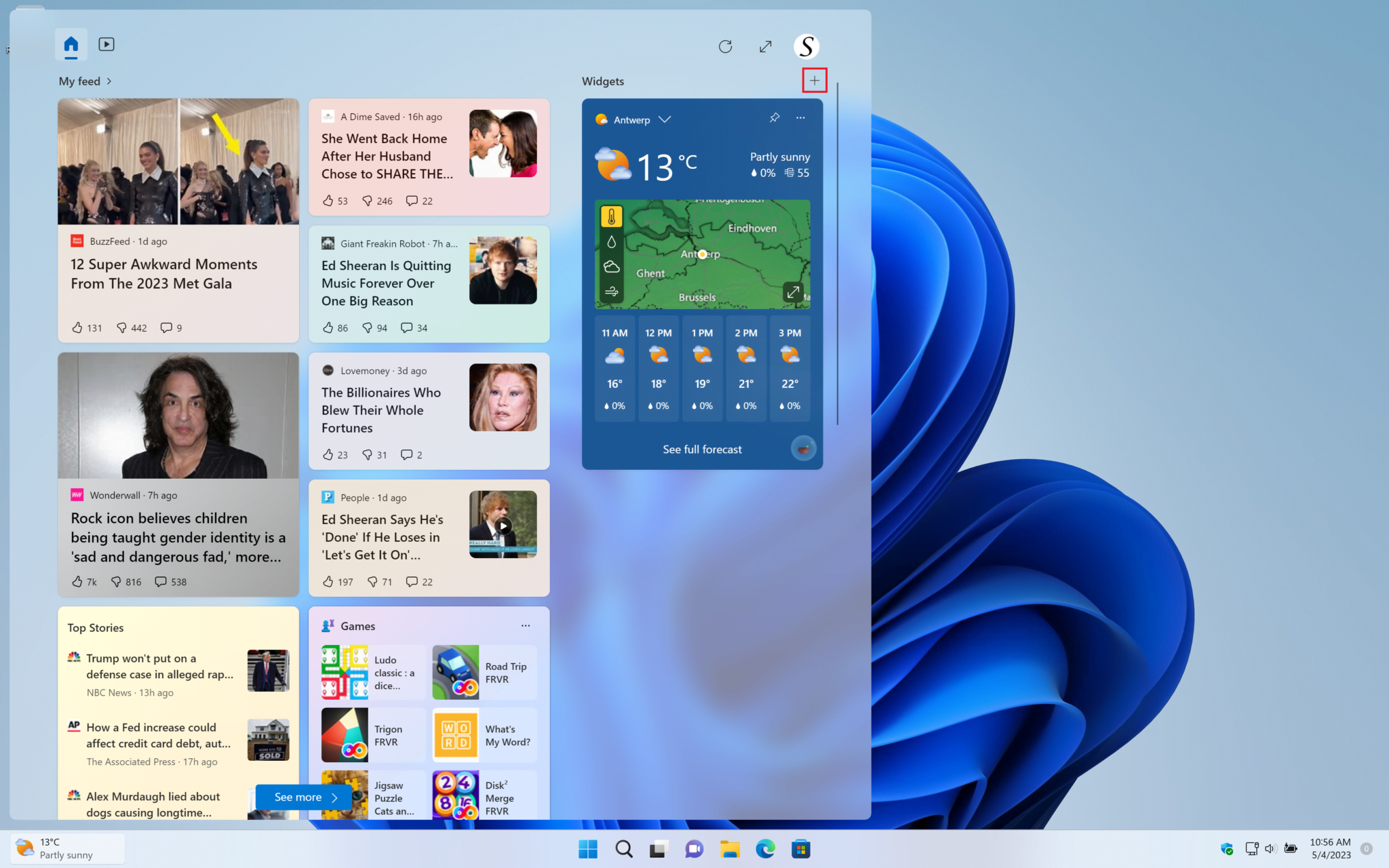Select the temperature layer on weather map
Screen dimensions: 1389x868
point(612,216)
